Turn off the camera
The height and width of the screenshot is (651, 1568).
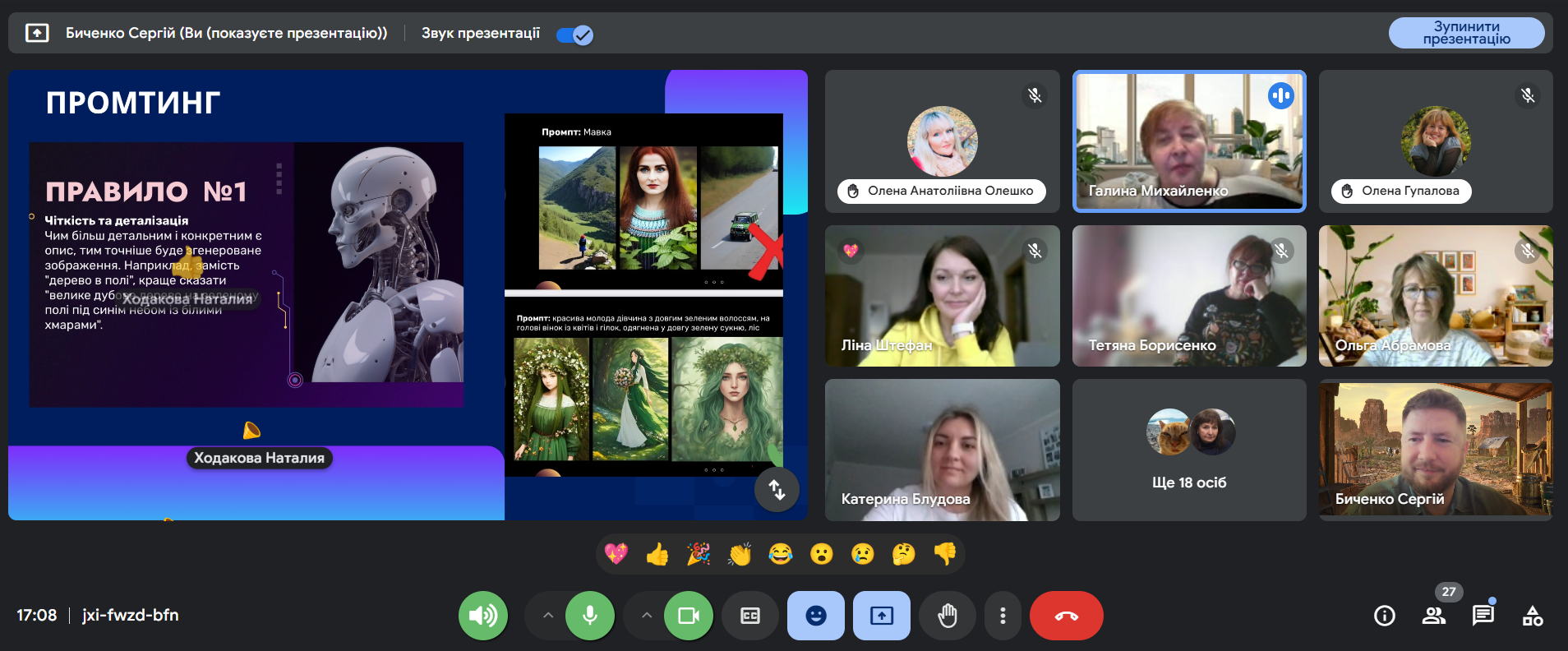tap(689, 616)
